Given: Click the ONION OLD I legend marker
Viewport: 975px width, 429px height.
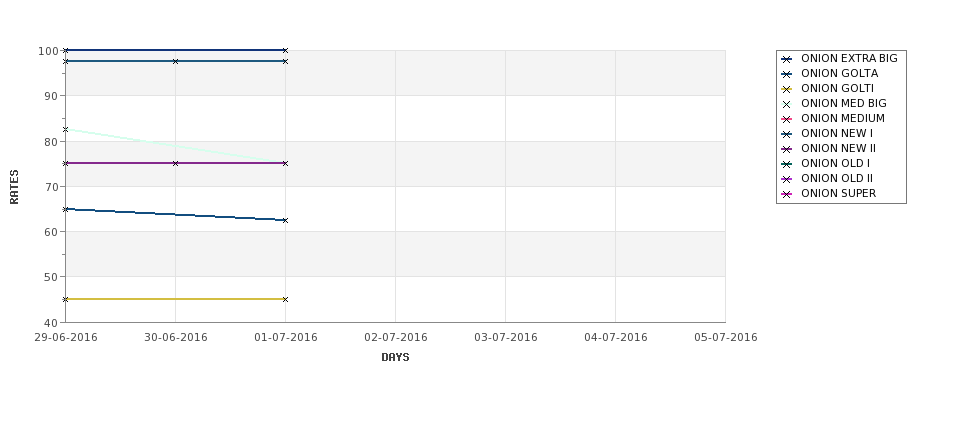Looking at the screenshot, I should [x=786, y=164].
